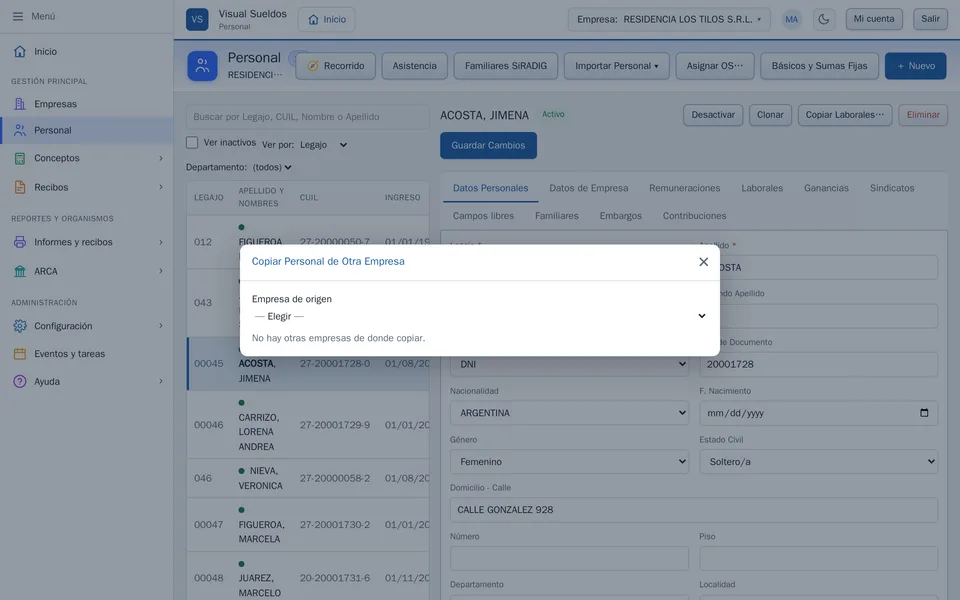Viewport: 960px width, 600px height.
Task: Open the Contribuciones tab
Action: [694, 216]
